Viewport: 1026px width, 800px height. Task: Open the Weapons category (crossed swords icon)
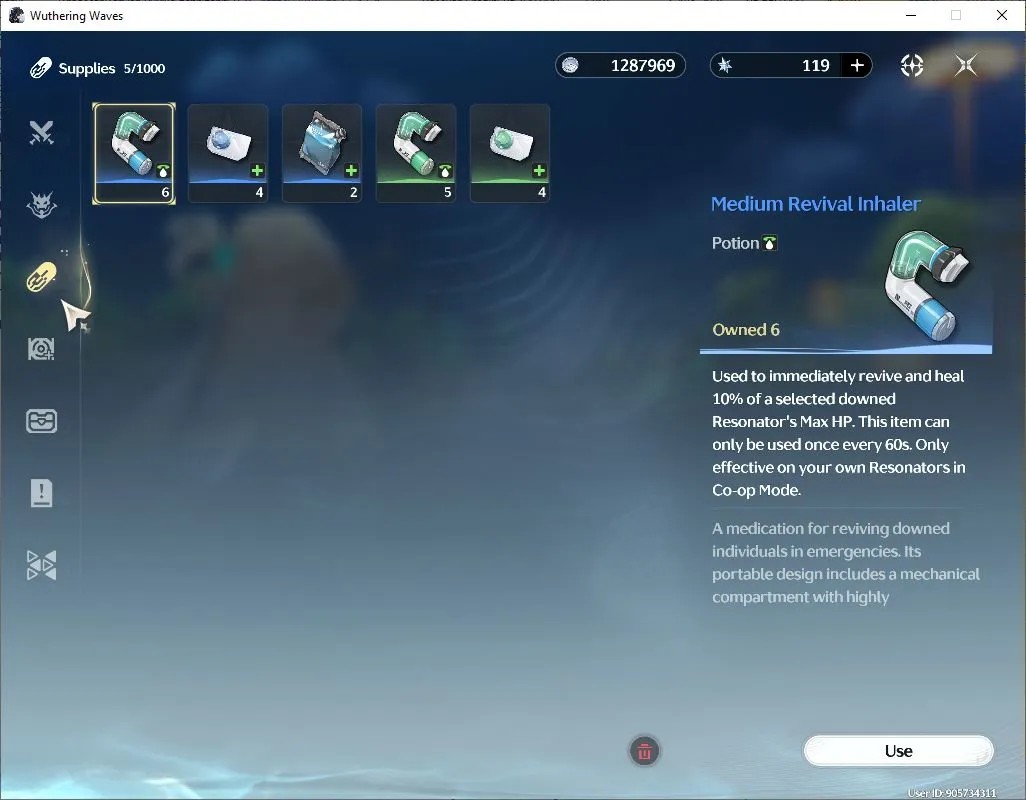(x=41, y=133)
